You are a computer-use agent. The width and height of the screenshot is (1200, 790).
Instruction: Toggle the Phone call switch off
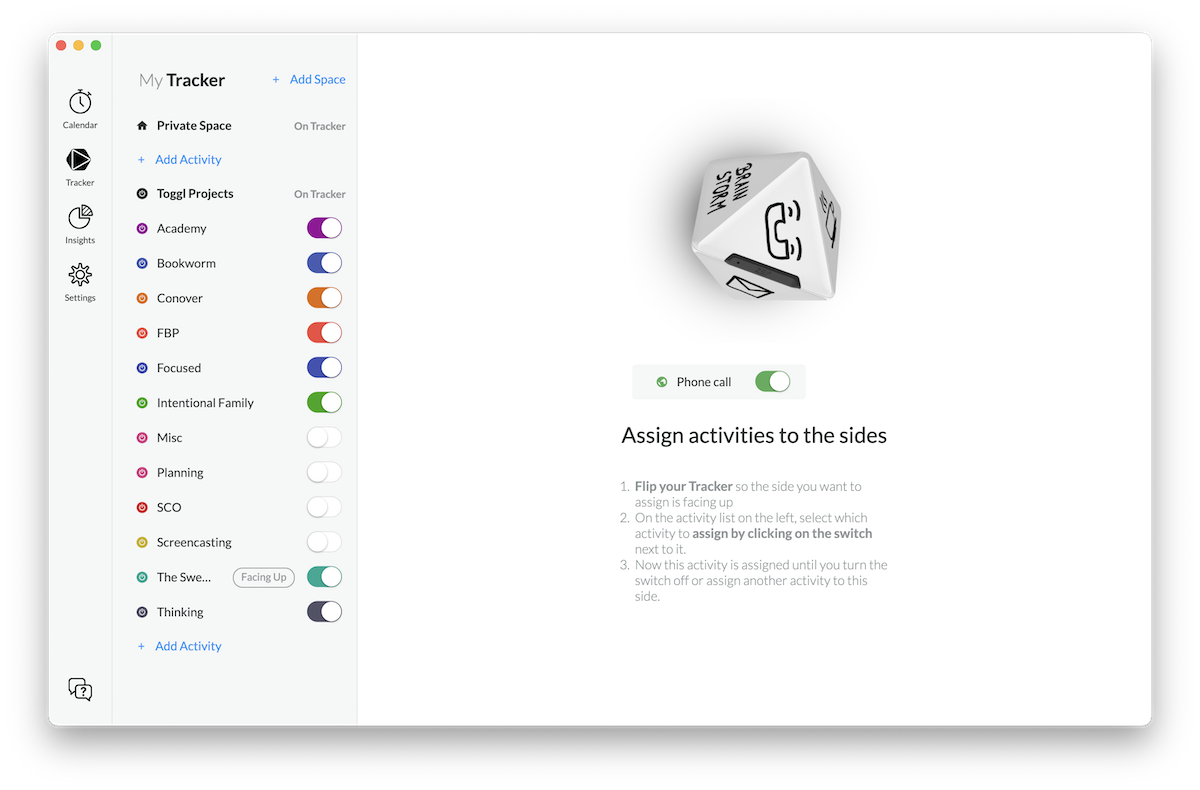click(x=772, y=381)
